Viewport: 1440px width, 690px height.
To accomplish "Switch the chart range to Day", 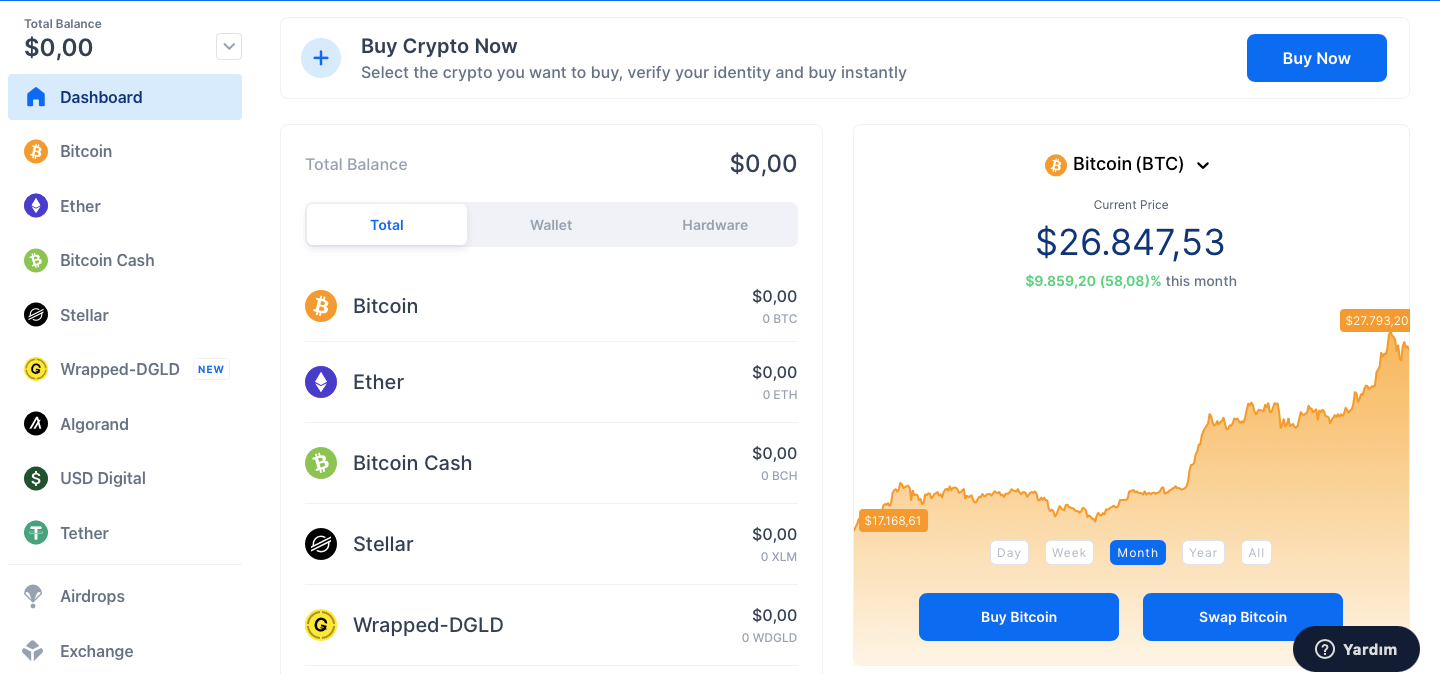I will coord(1009,553).
